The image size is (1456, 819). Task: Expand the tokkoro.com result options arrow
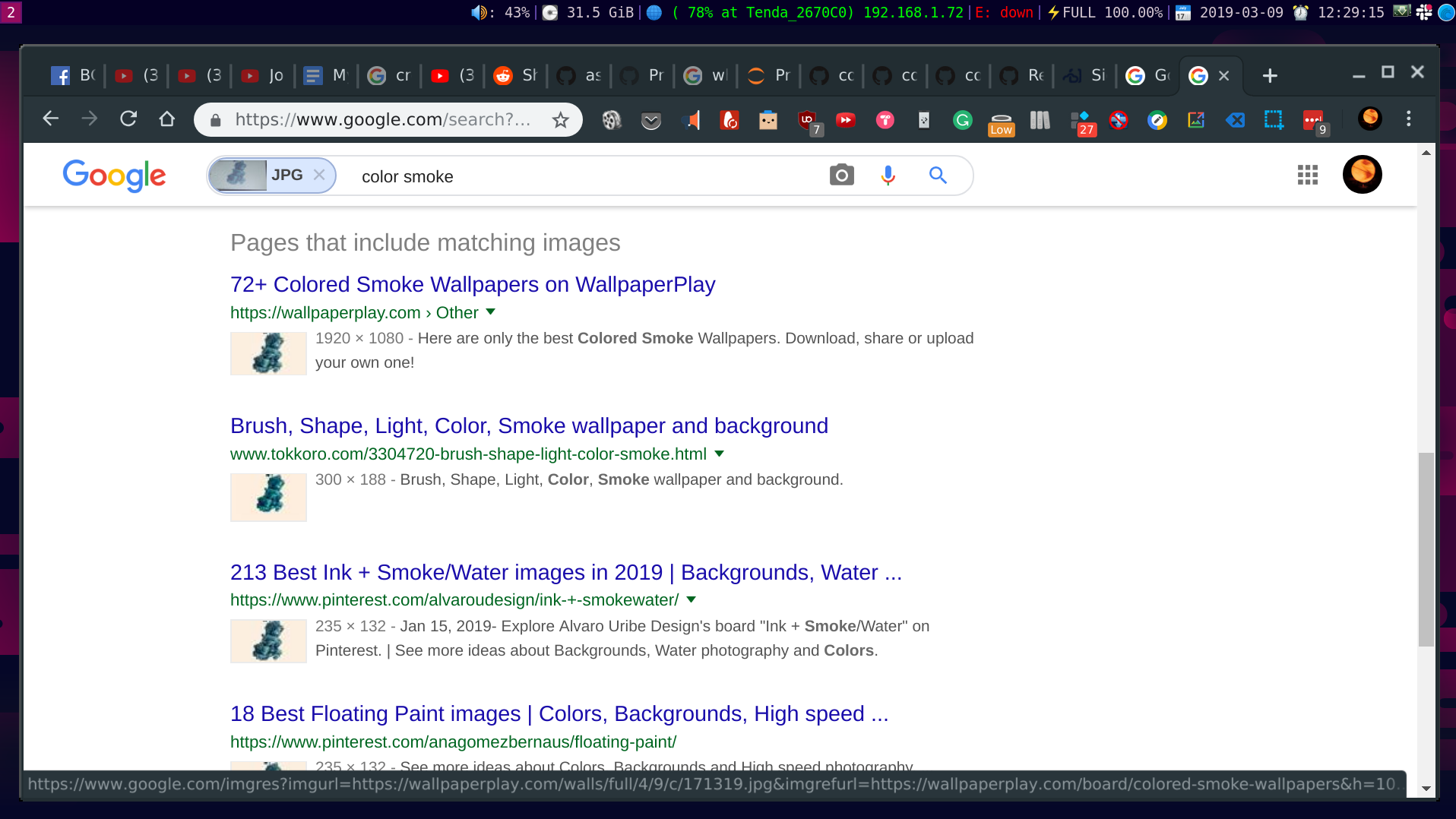pyautogui.click(x=720, y=454)
